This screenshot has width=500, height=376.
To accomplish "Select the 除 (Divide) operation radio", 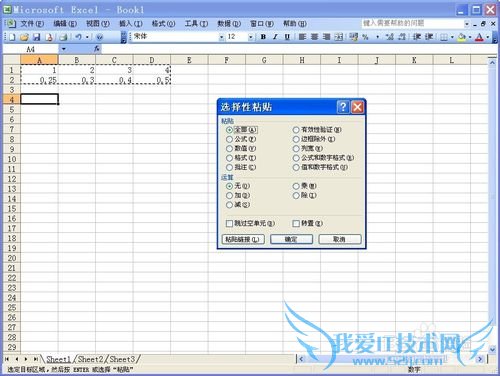I will click(296, 195).
